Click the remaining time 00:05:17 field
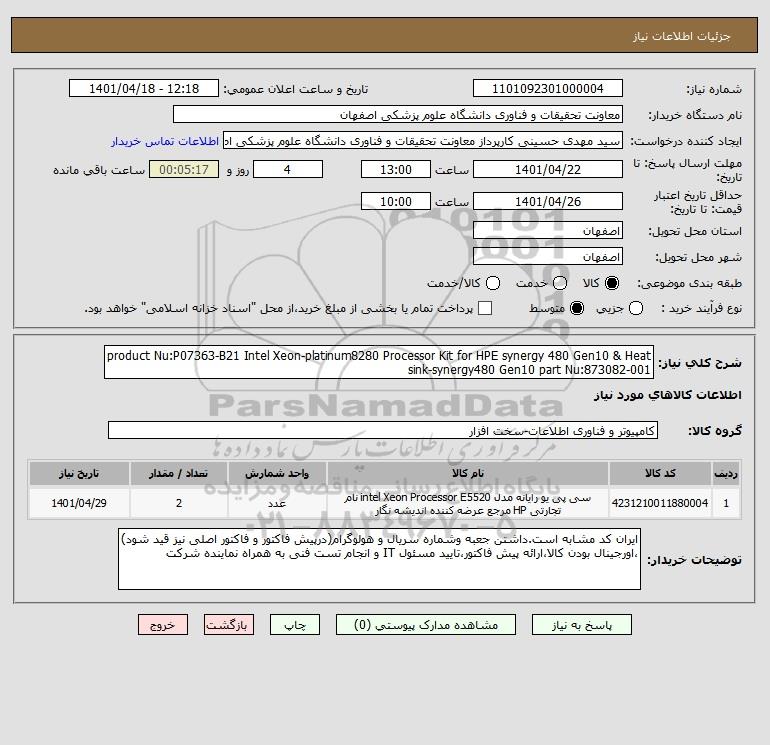The image size is (770, 745). (184, 169)
